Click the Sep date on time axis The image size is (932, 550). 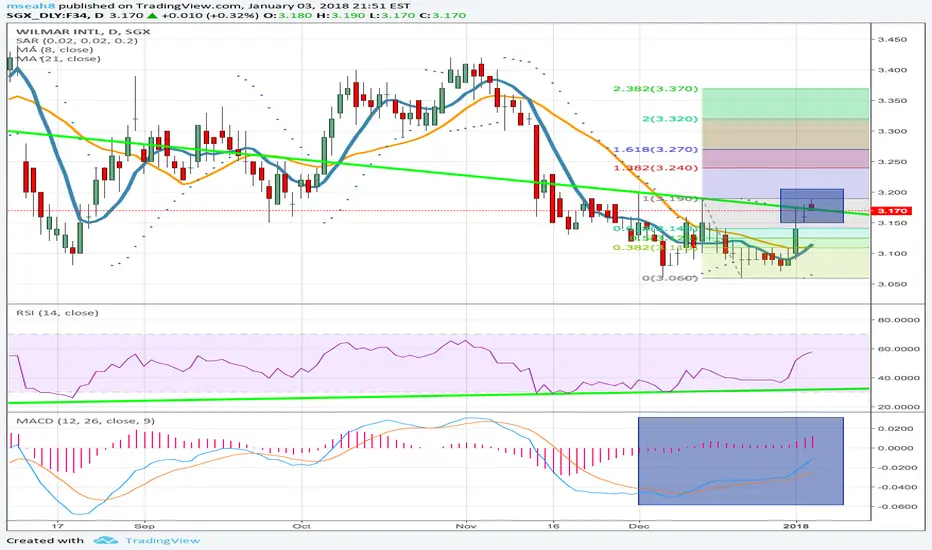click(144, 526)
